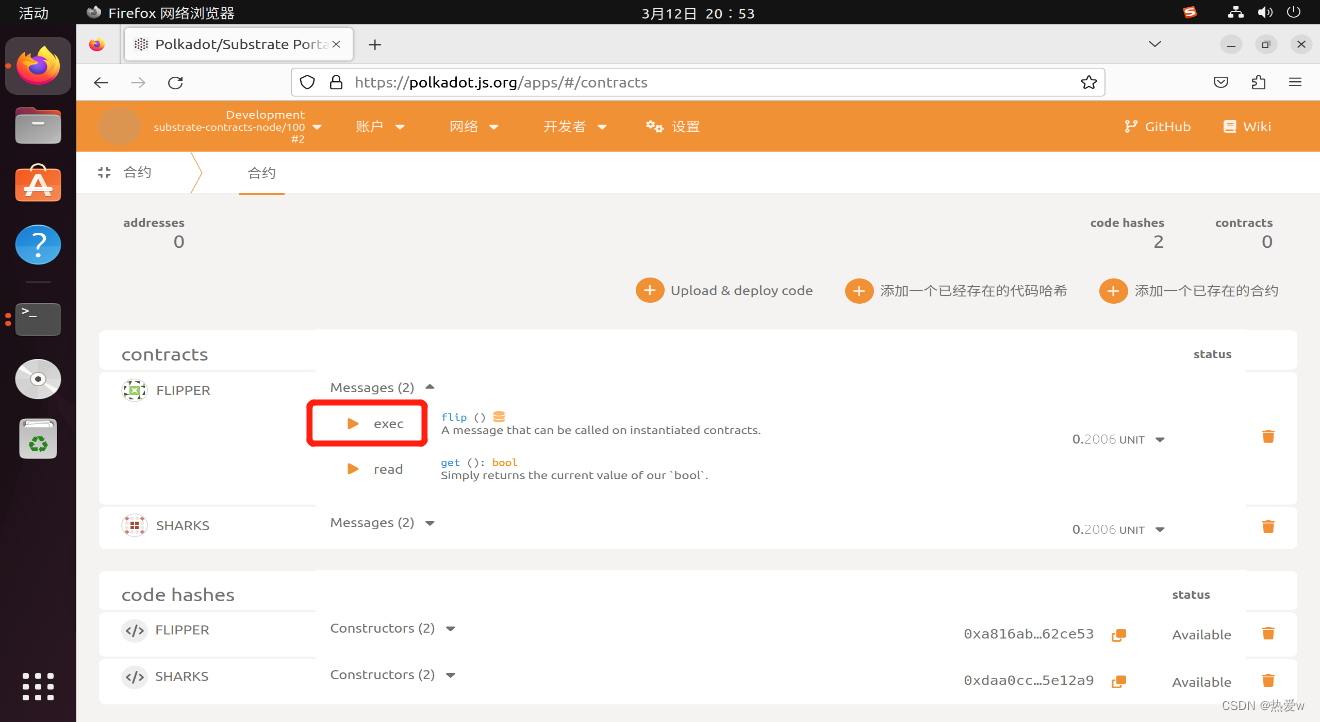Image resolution: width=1320 pixels, height=722 pixels.
Task: Go back with browser back arrow
Action: point(100,83)
